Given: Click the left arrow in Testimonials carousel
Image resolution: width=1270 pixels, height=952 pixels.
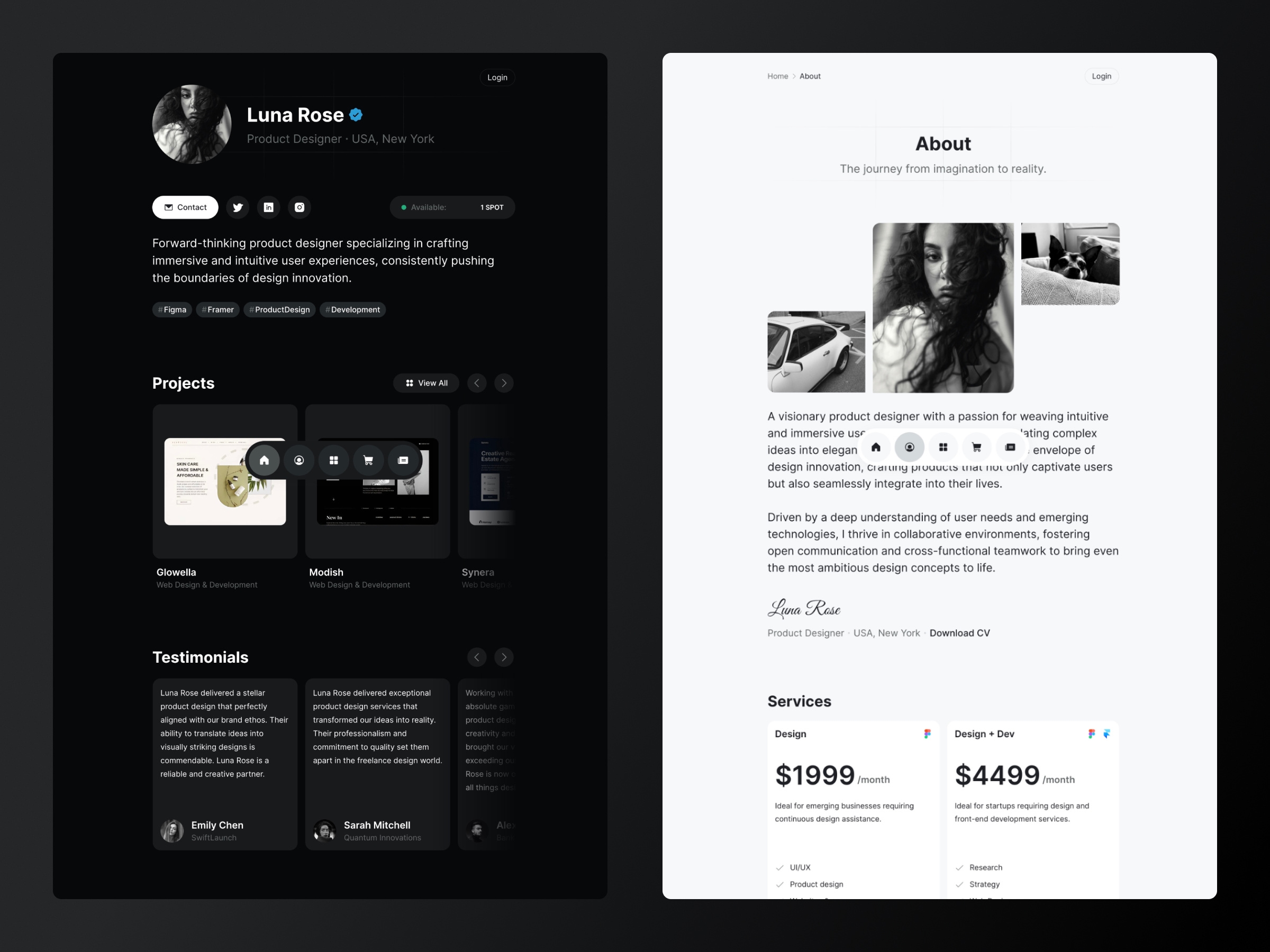Looking at the screenshot, I should (x=477, y=657).
